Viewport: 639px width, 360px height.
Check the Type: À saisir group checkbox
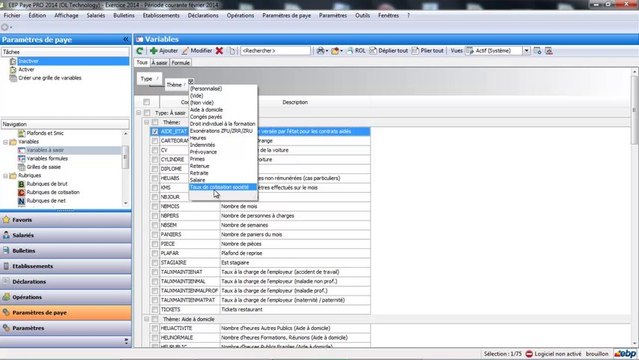[x=147, y=113]
